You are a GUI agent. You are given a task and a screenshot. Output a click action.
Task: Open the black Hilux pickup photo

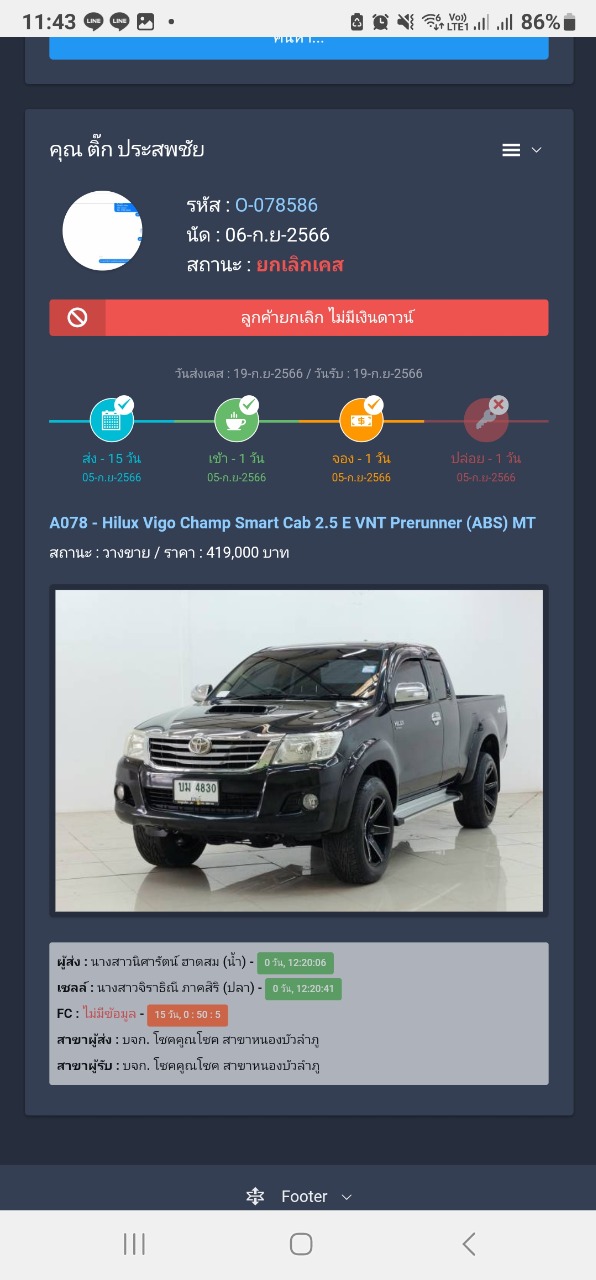pyautogui.click(x=299, y=751)
